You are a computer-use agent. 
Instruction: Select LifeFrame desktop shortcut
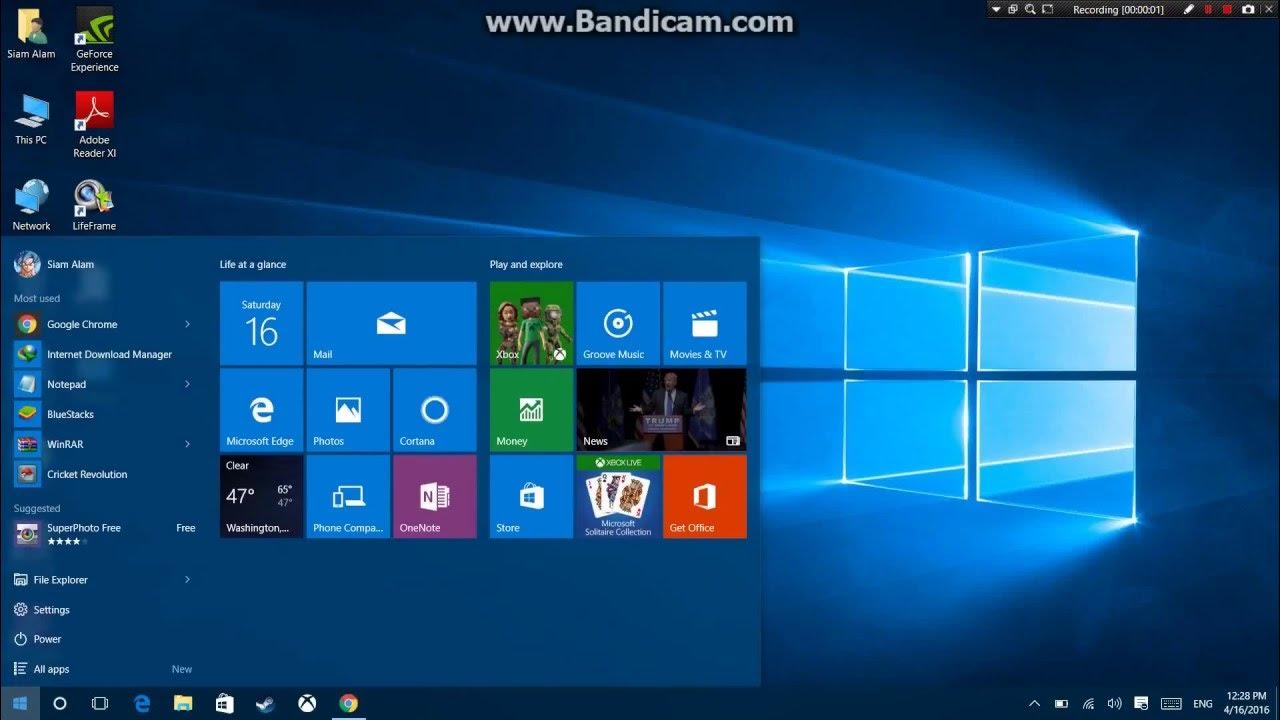click(94, 206)
